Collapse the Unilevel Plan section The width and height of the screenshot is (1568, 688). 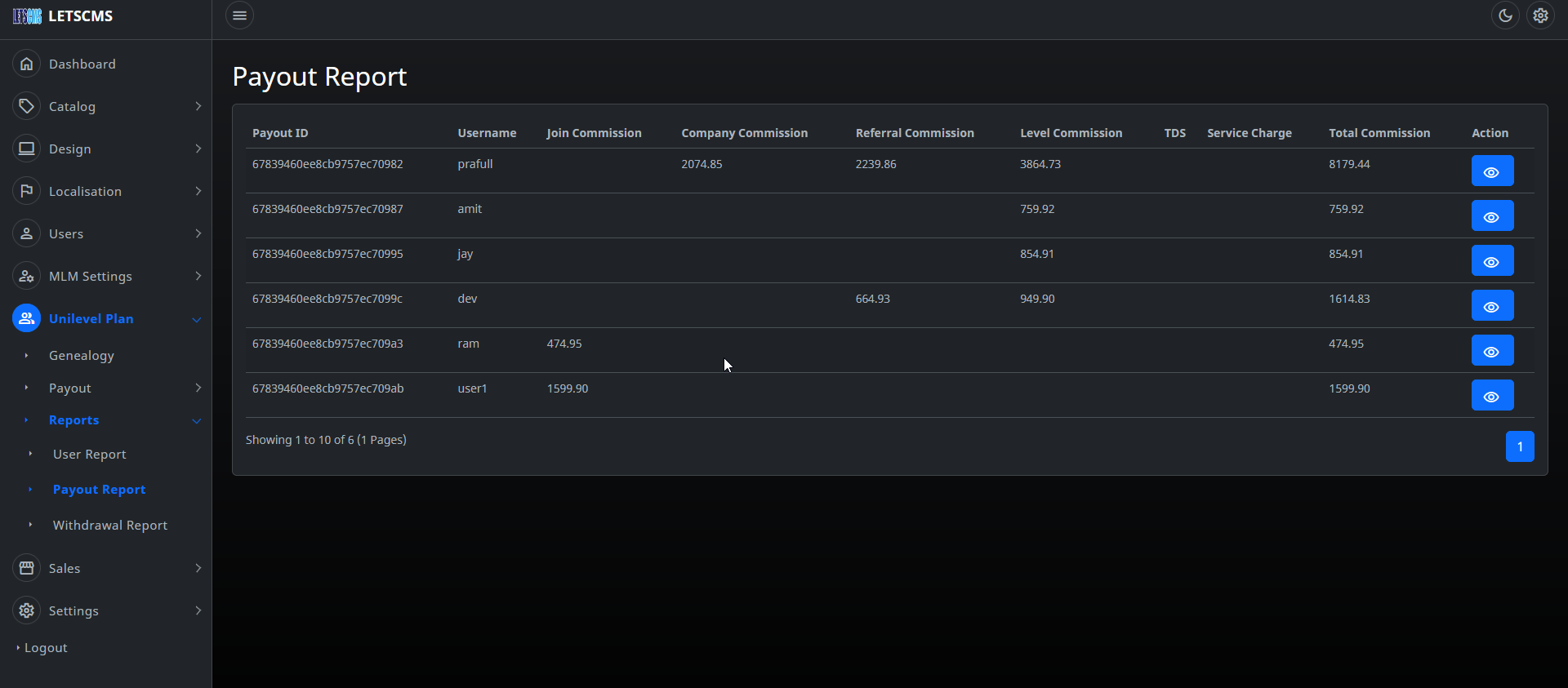[x=197, y=319]
